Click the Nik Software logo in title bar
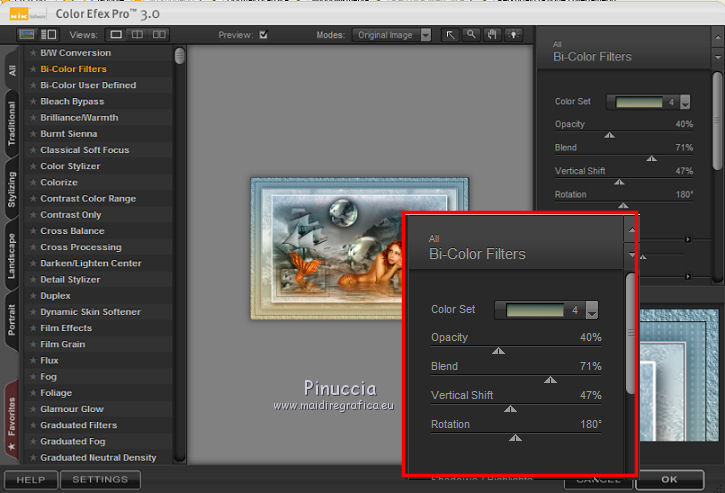Screen dimensions: 725x493 click(x=27, y=15)
